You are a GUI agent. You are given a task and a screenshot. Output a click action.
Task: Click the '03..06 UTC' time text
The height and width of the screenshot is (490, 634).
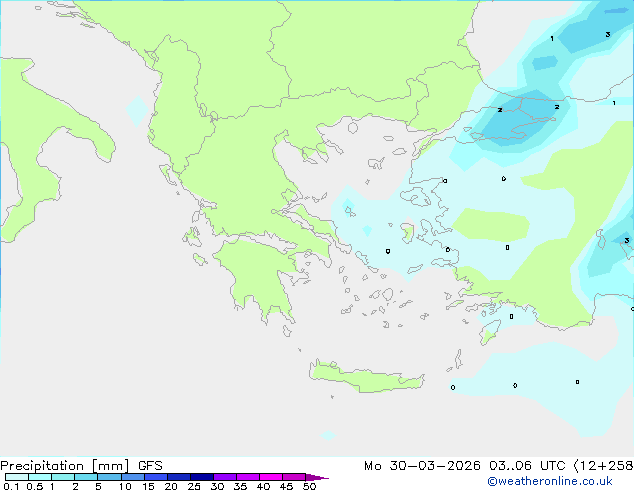pyautogui.click(x=527, y=466)
